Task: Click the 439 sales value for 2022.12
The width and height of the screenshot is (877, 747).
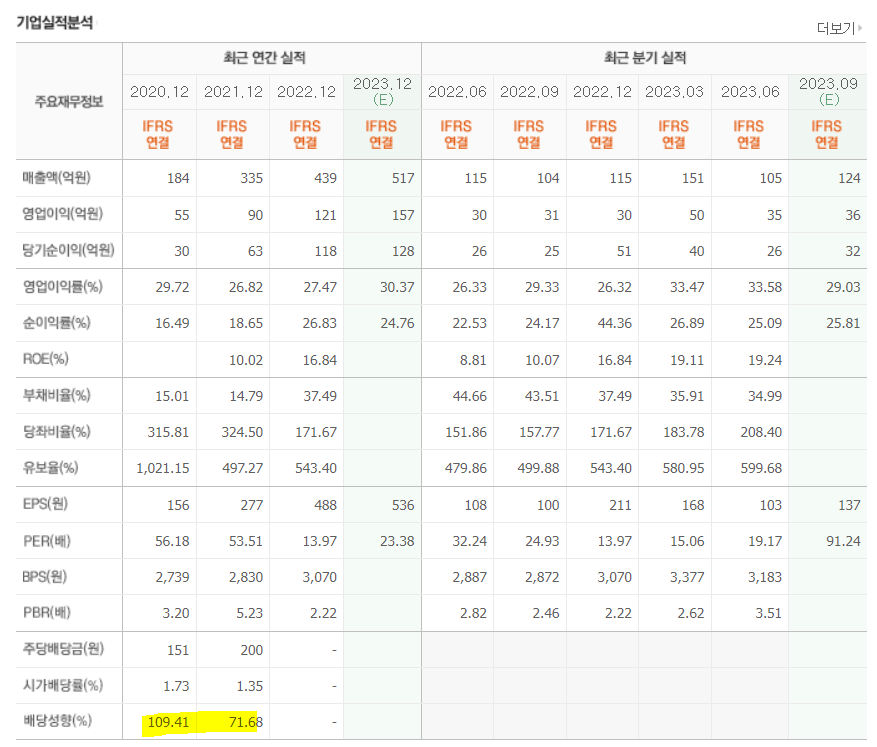Action: (x=326, y=178)
